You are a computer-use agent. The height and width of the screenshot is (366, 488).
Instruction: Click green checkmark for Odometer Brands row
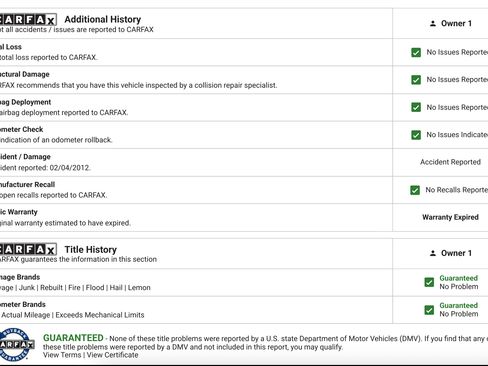429,310
